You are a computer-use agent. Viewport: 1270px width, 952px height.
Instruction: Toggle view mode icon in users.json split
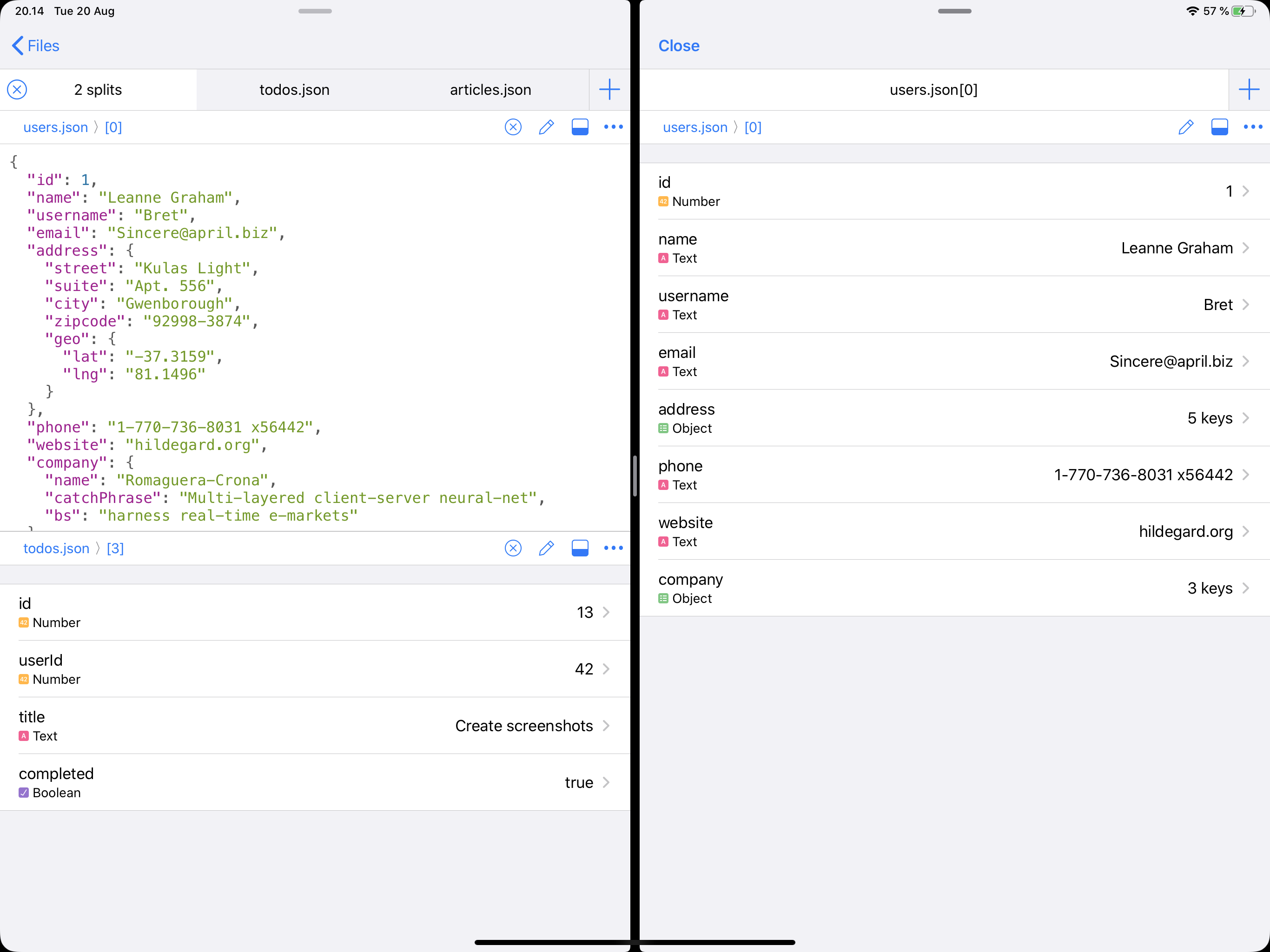click(580, 127)
